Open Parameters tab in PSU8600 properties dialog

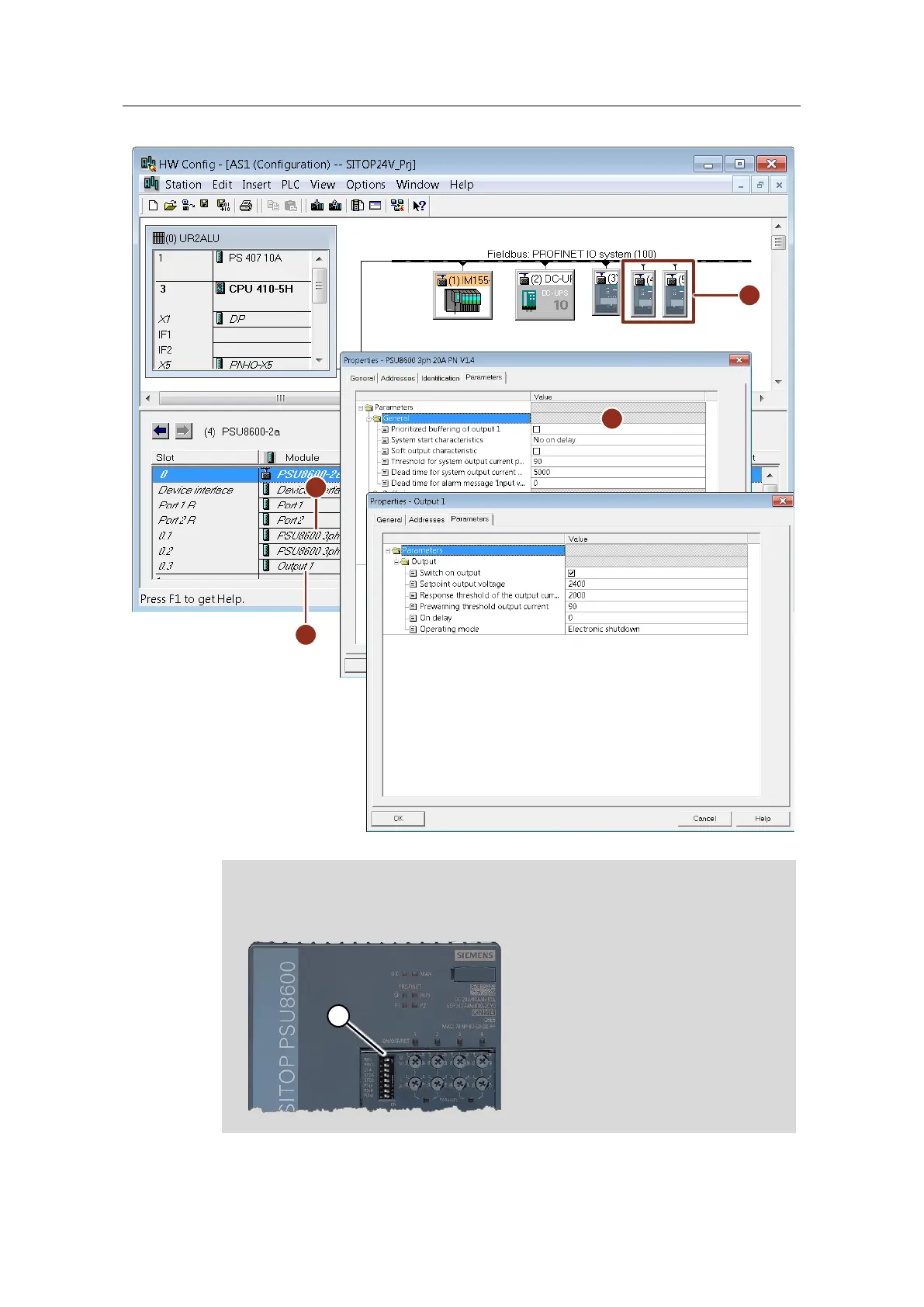[484, 377]
